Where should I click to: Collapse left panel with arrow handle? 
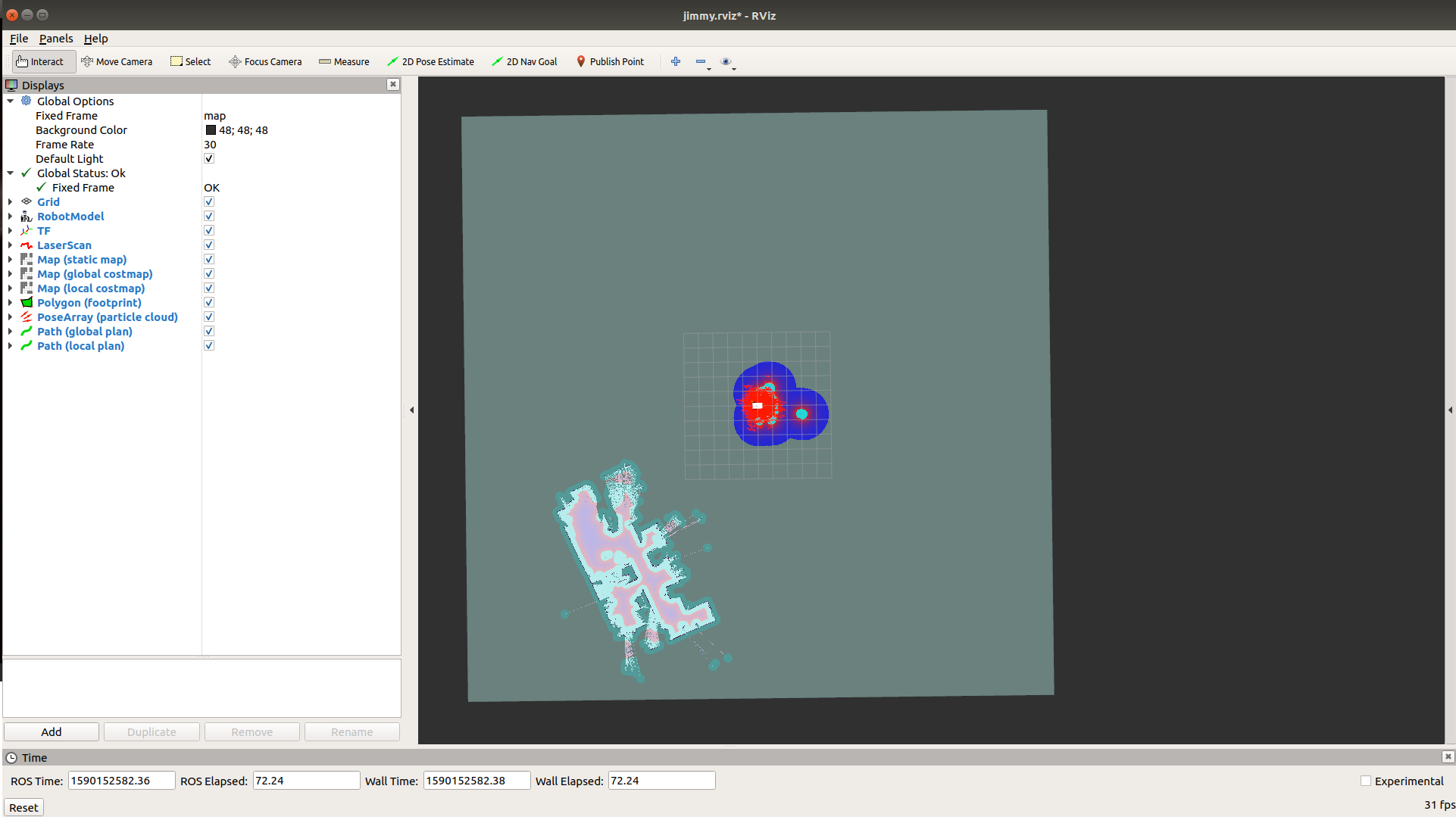click(x=411, y=410)
